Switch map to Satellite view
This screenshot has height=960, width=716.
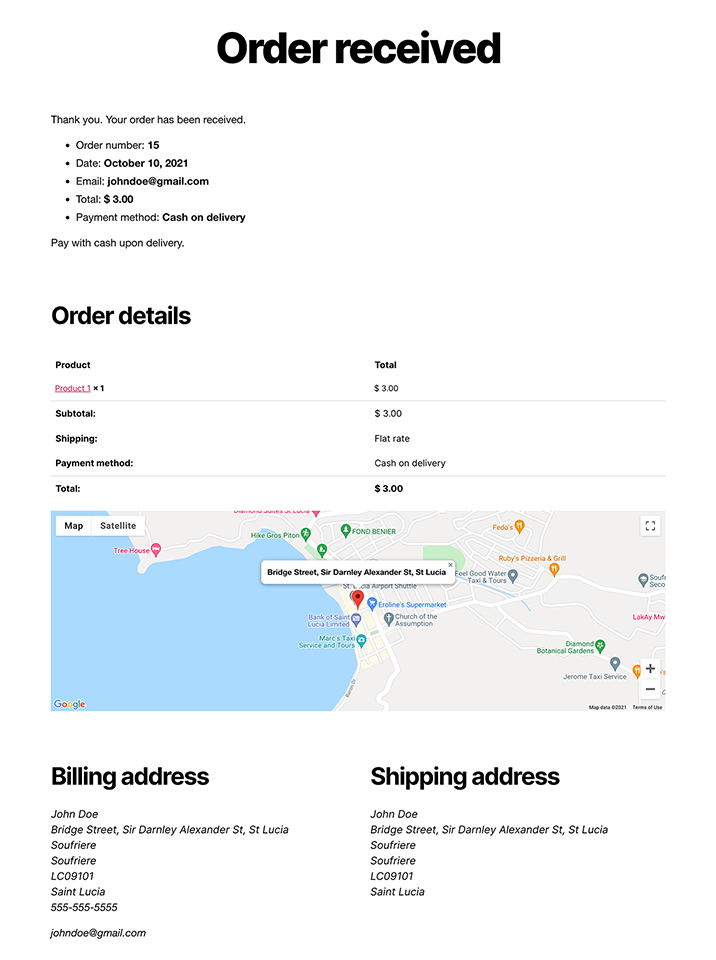tap(118, 526)
